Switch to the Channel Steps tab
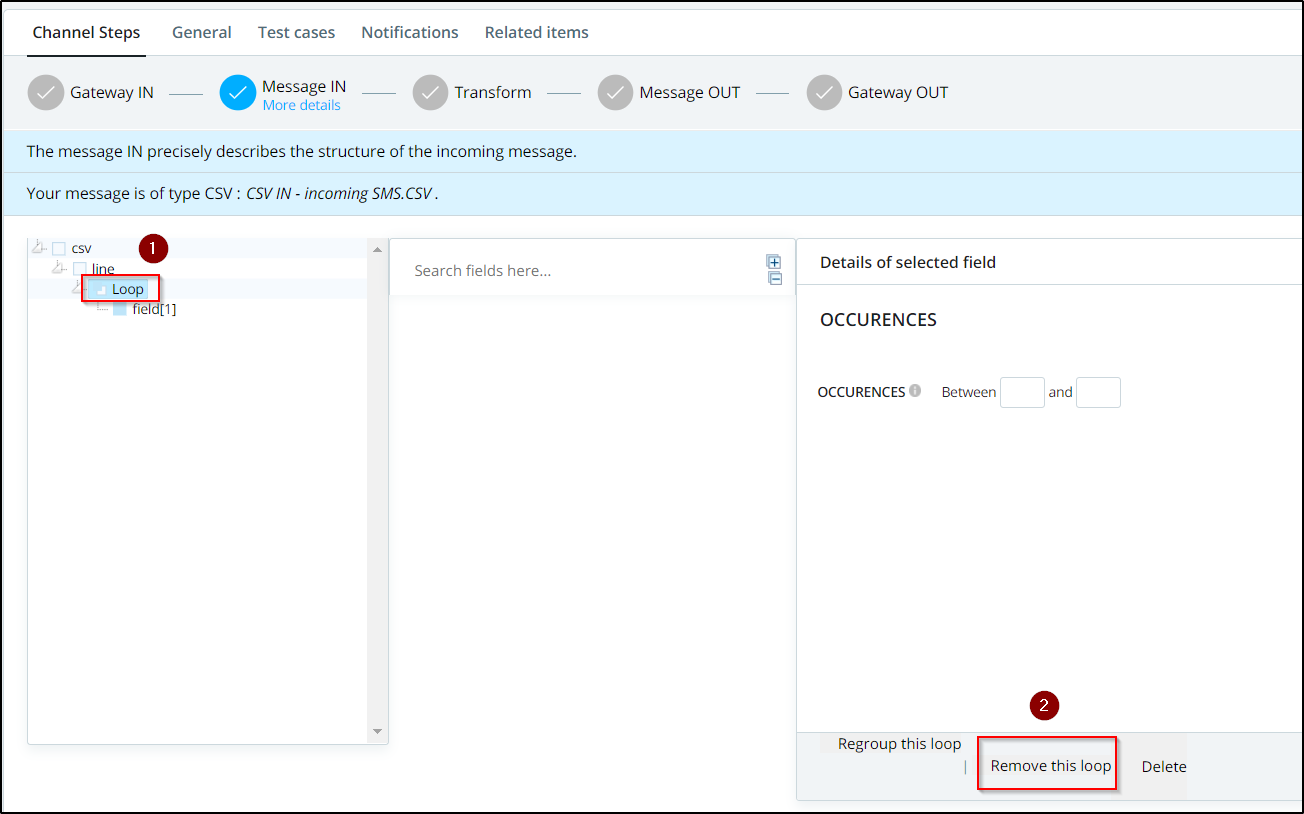Image resolution: width=1304 pixels, height=814 pixels. coord(86,32)
